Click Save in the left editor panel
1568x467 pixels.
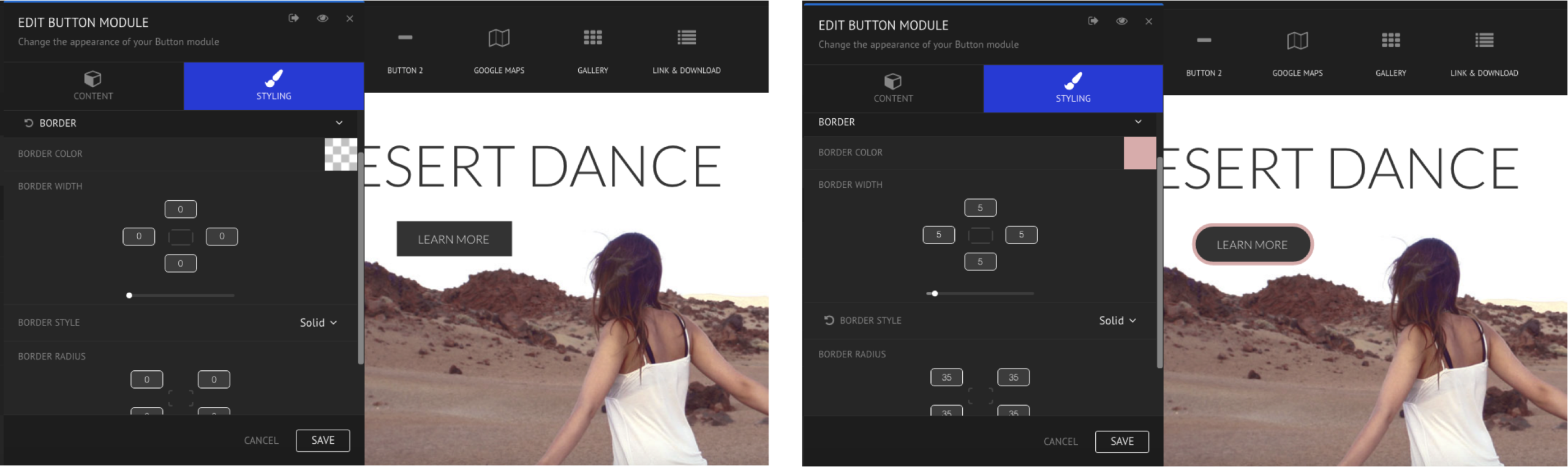click(x=323, y=440)
